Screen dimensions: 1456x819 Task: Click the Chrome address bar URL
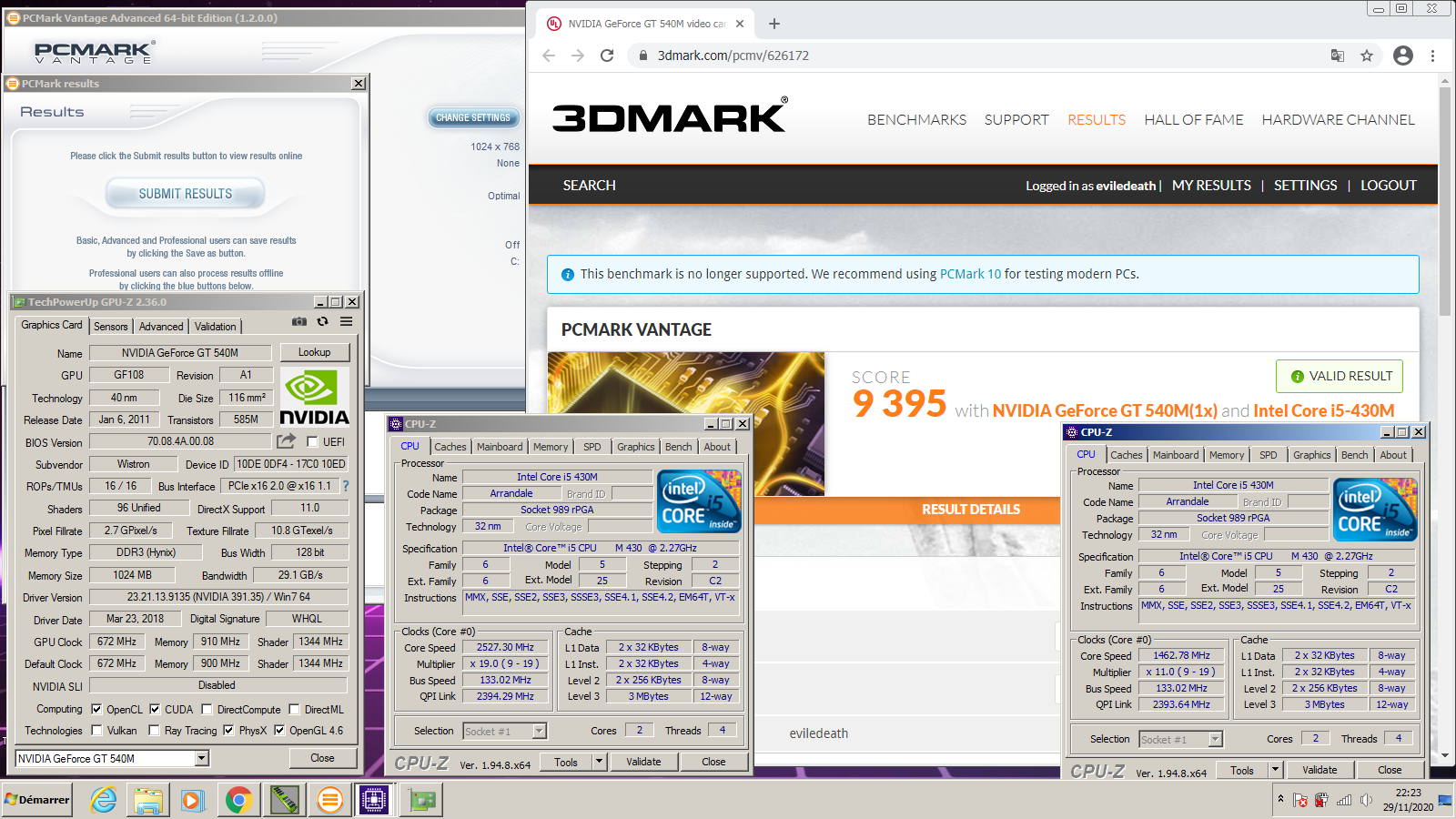click(733, 56)
